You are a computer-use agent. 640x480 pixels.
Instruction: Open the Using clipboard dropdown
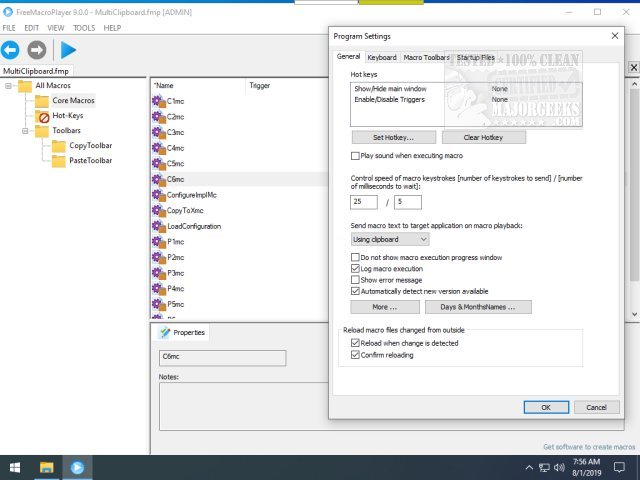[390, 239]
